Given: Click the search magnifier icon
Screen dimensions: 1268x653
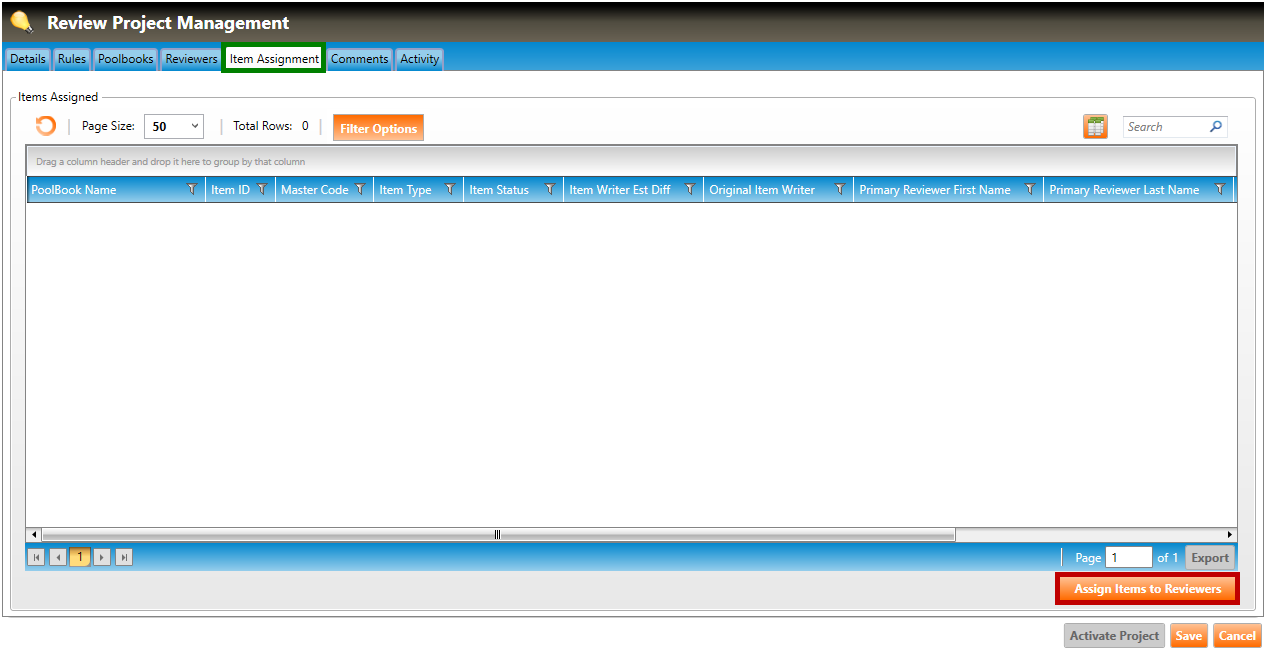Looking at the screenshot, I should pyautogui.click(x=1215, y=127).
